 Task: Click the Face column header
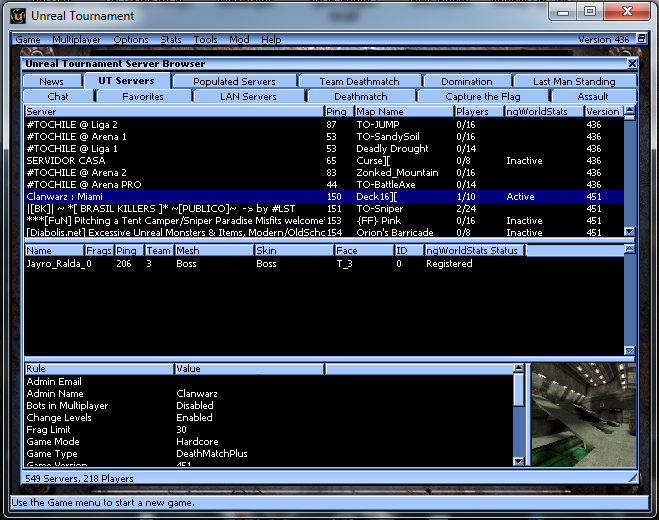click(364, 251)
